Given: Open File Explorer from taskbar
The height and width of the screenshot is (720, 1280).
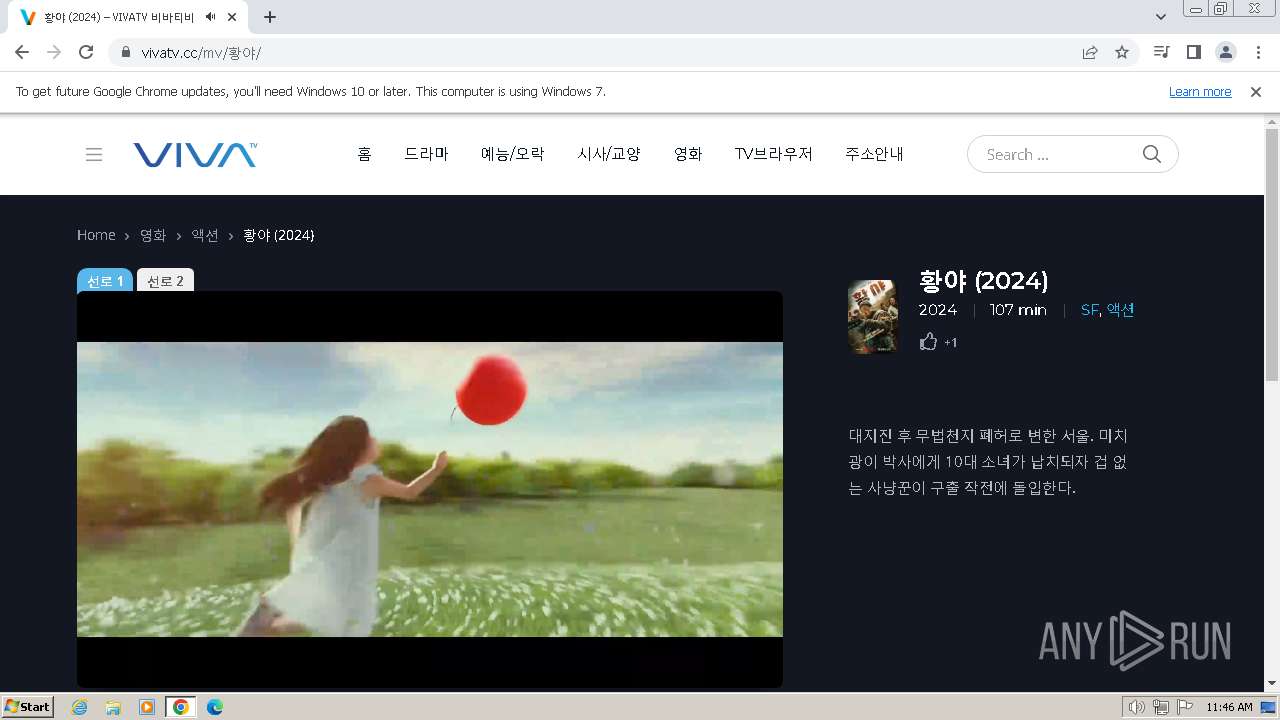Looking at the screenshot, I should [113, 707].
